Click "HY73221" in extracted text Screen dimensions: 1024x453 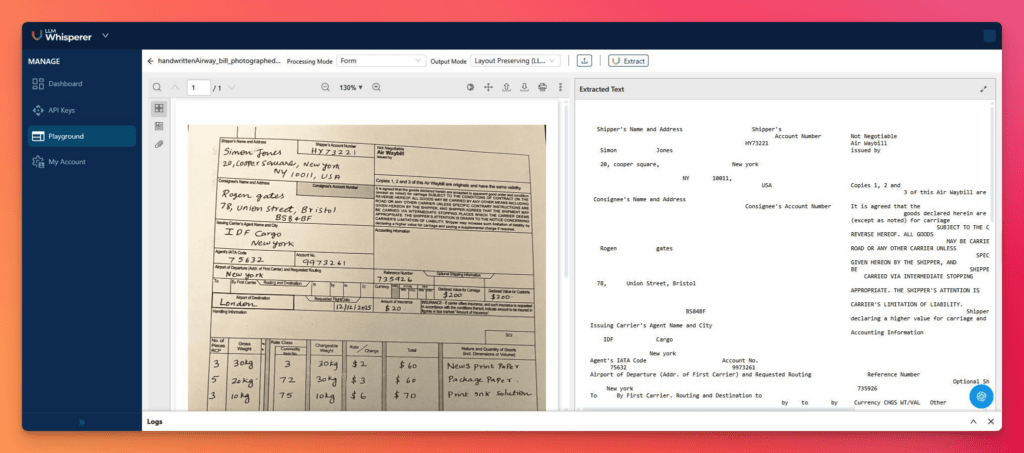tap(757, 143)
